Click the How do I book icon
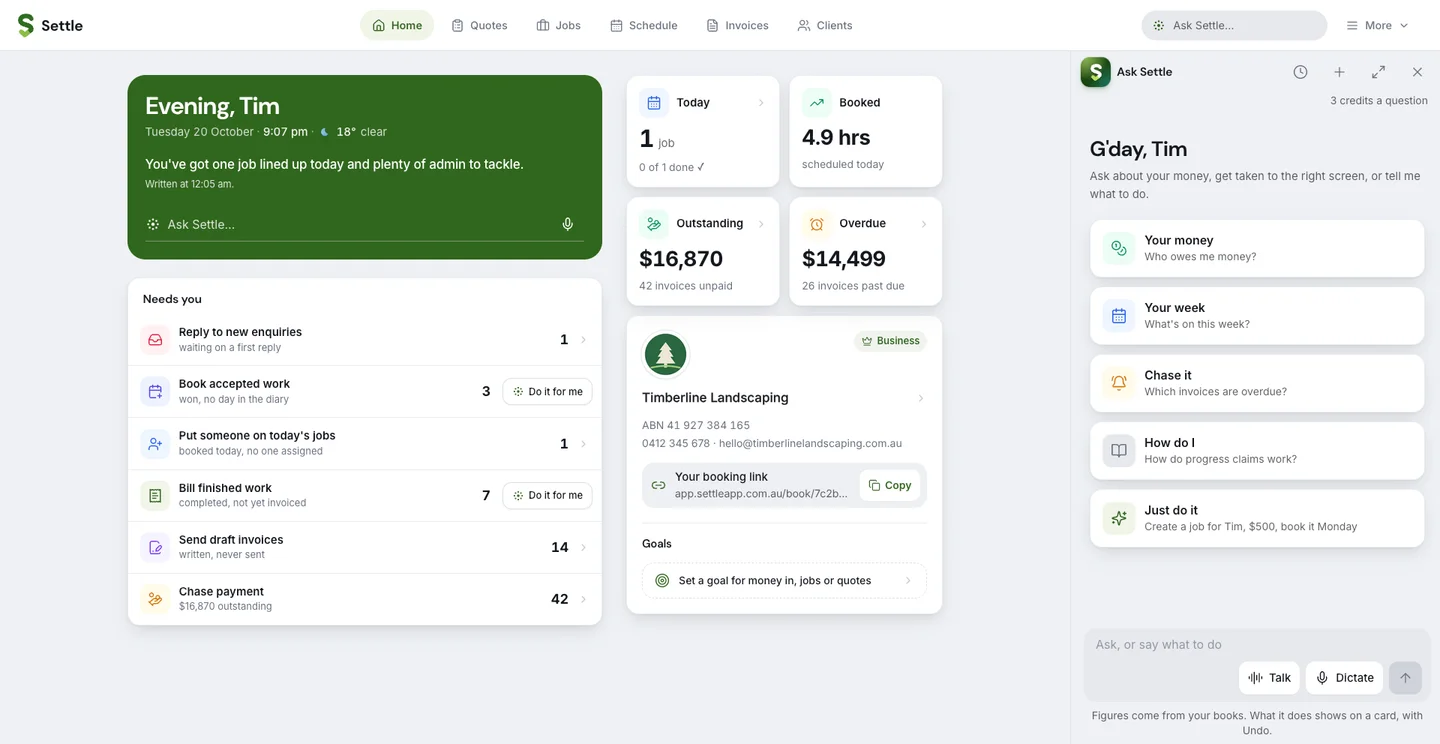This screenshot has height=744, width=1440. click(1119, 451)
